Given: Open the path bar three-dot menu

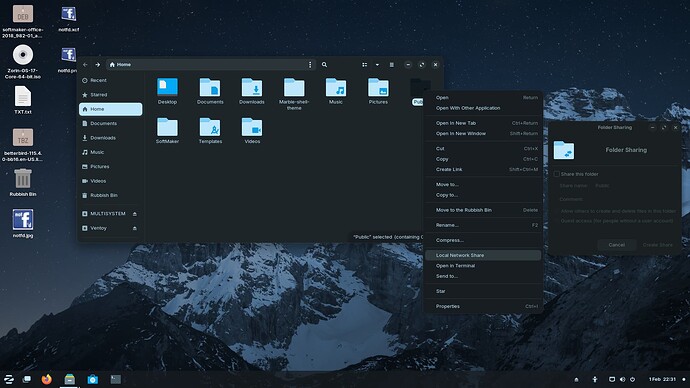Looking at the screenshot, I should pos(310,65).
